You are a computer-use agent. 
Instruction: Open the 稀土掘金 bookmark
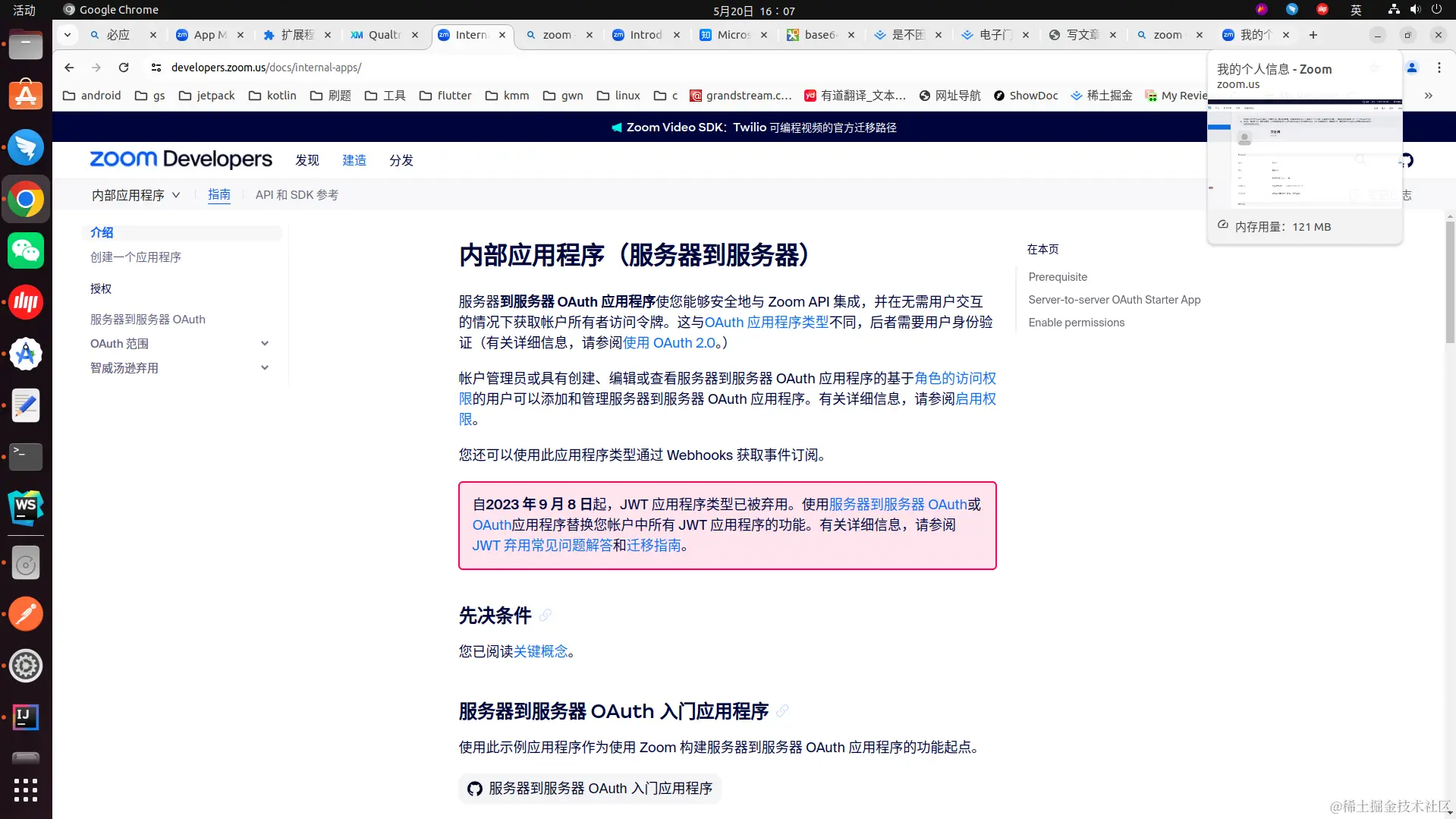tap(1101, 96)
